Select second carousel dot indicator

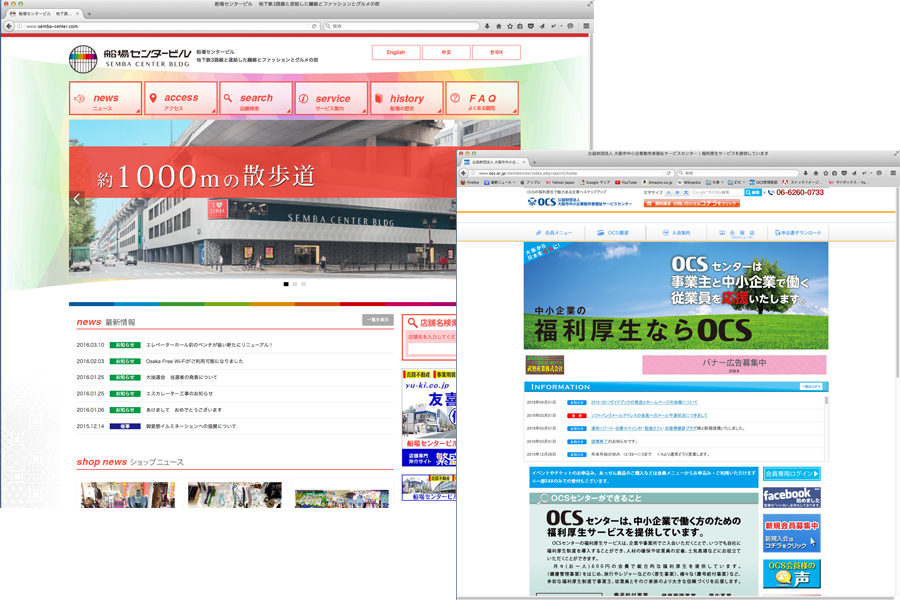[x=295, y=284]
